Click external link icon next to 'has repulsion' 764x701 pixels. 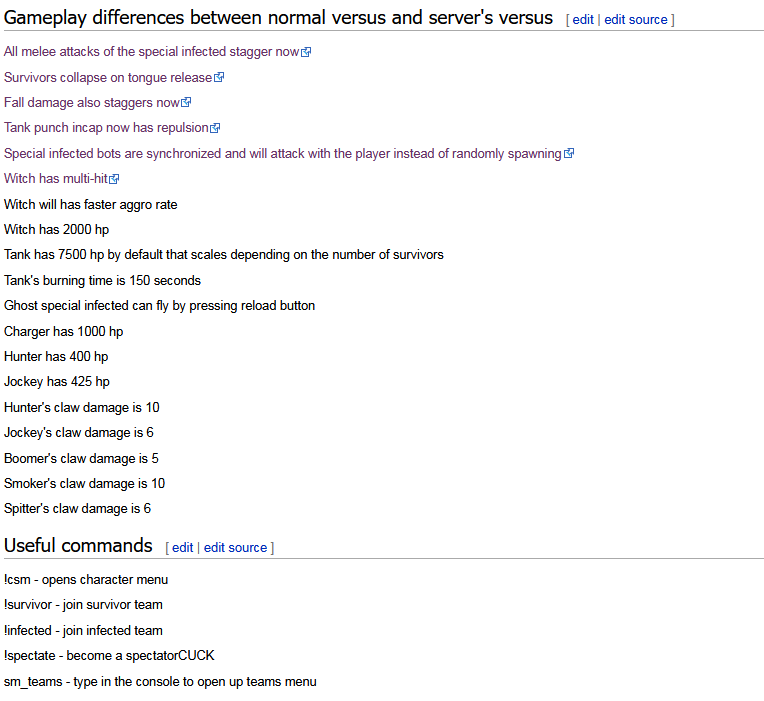[215, 128]
